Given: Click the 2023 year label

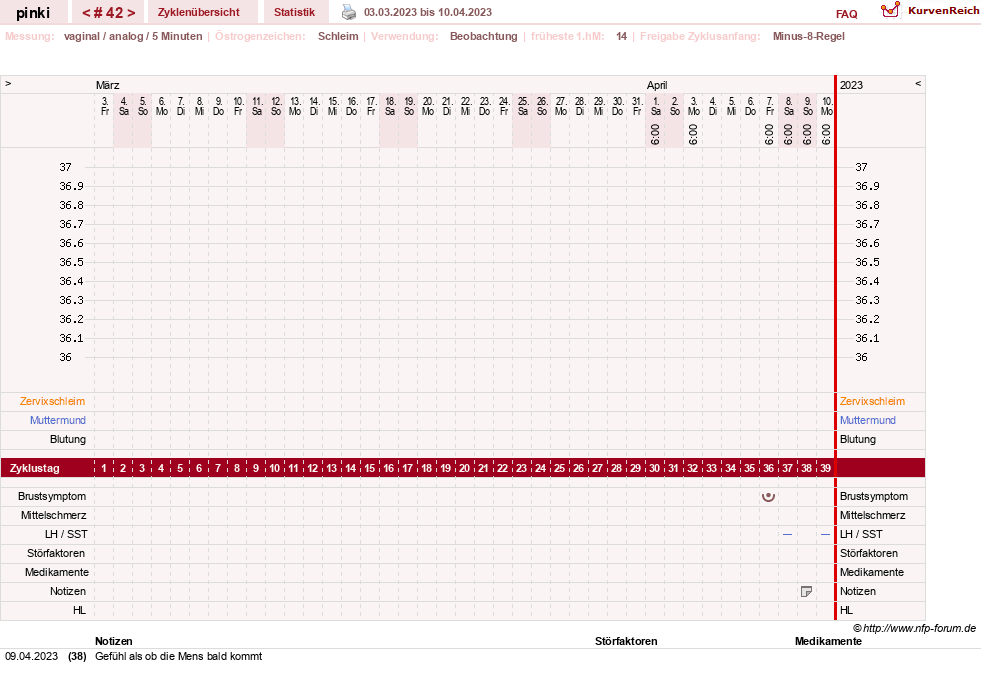Looking at the screenshot, I should click(851, 85).
